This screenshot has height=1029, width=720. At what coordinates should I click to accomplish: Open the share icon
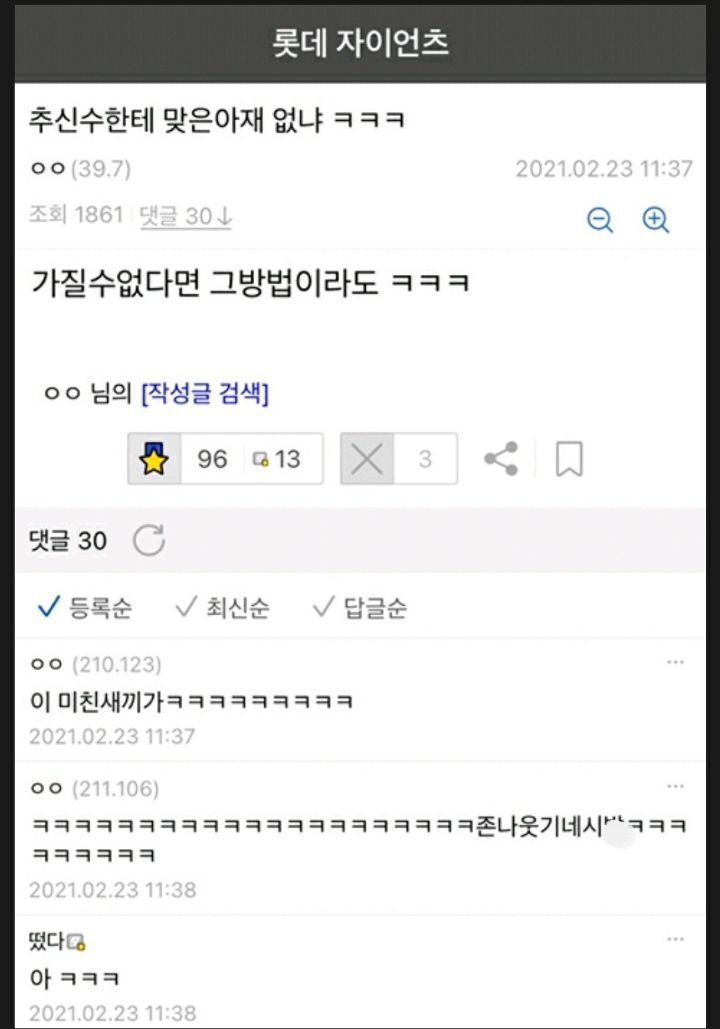tap(501, 459)
